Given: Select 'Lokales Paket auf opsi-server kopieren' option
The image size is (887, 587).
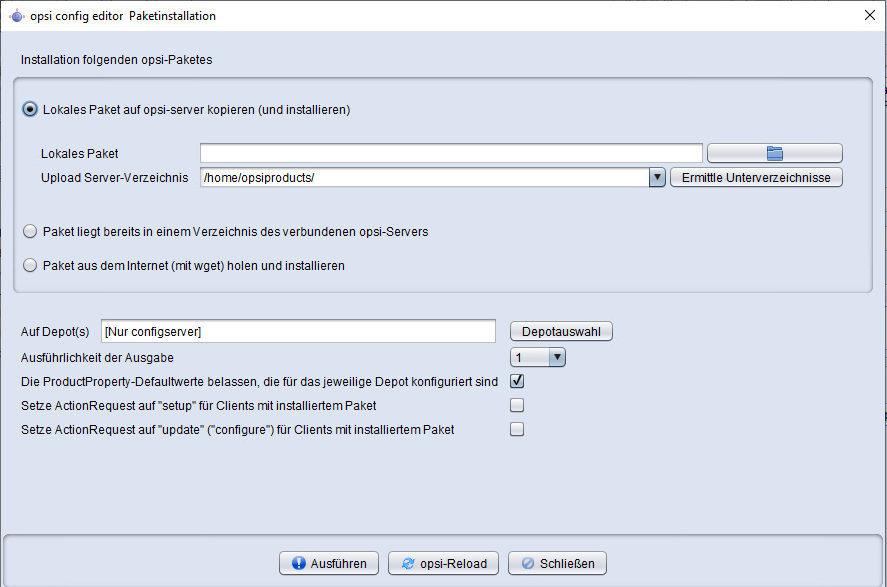Looking at the screenshot, I should click(30, 109).
